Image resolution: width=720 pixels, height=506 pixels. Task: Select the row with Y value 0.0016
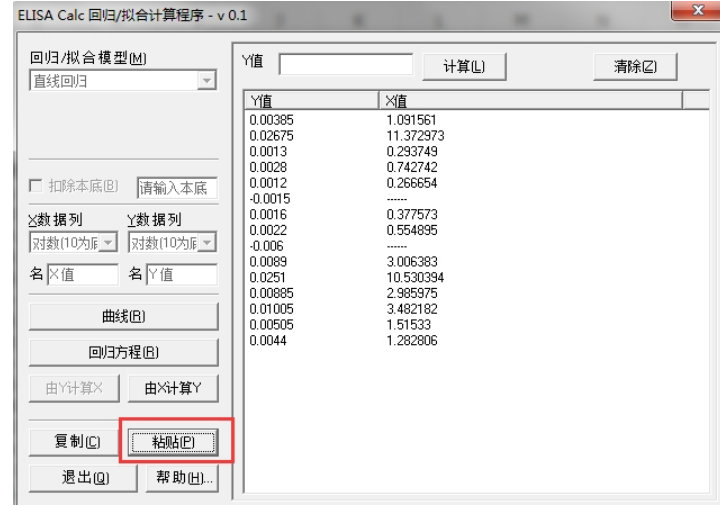(477, 214)
